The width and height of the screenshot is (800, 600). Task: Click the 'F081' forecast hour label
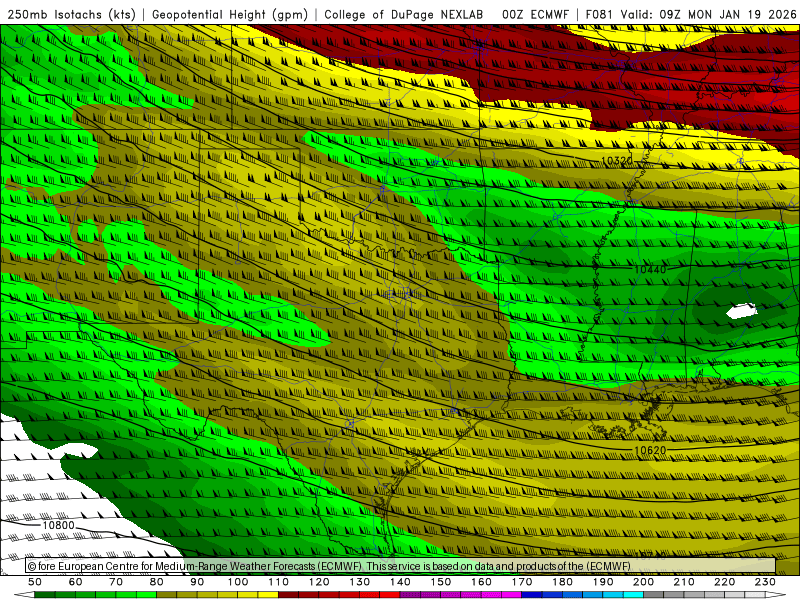599,14
